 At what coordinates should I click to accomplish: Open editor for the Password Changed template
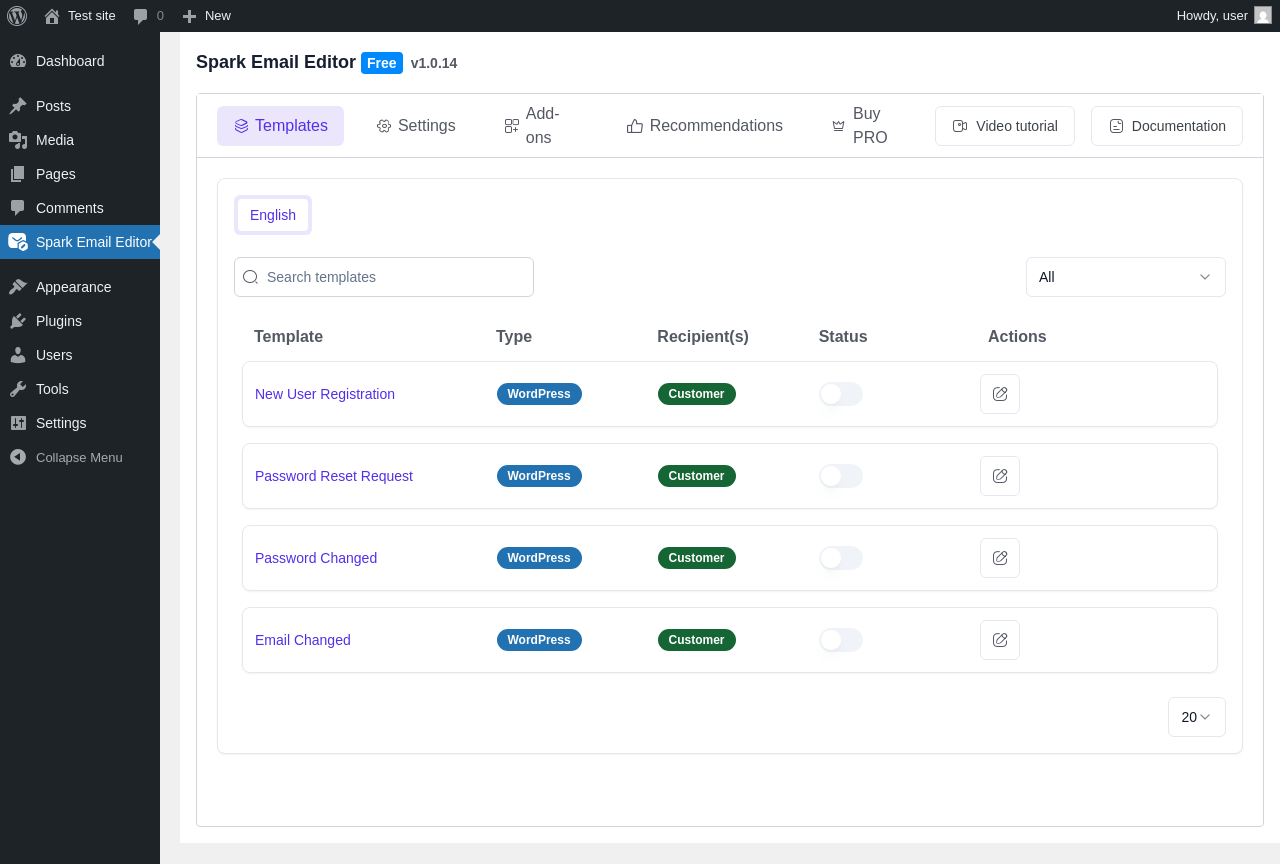click(1000, 558)
